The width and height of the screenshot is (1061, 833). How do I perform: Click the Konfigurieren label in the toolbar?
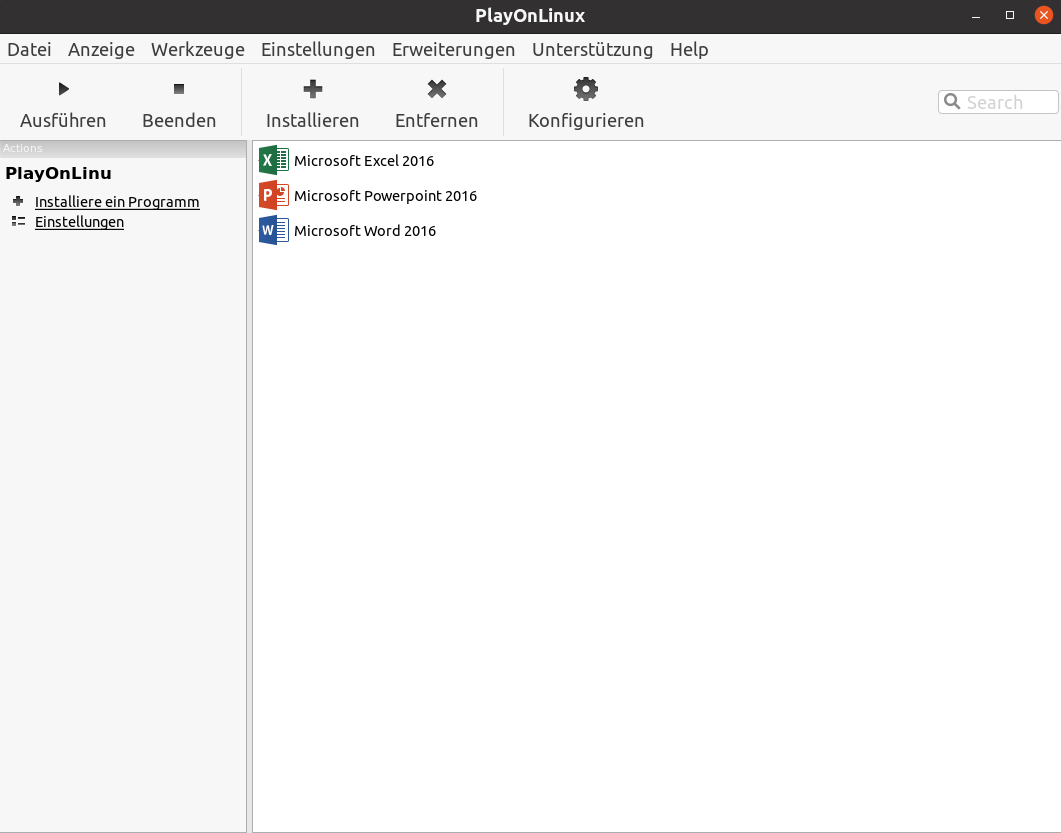586,120
